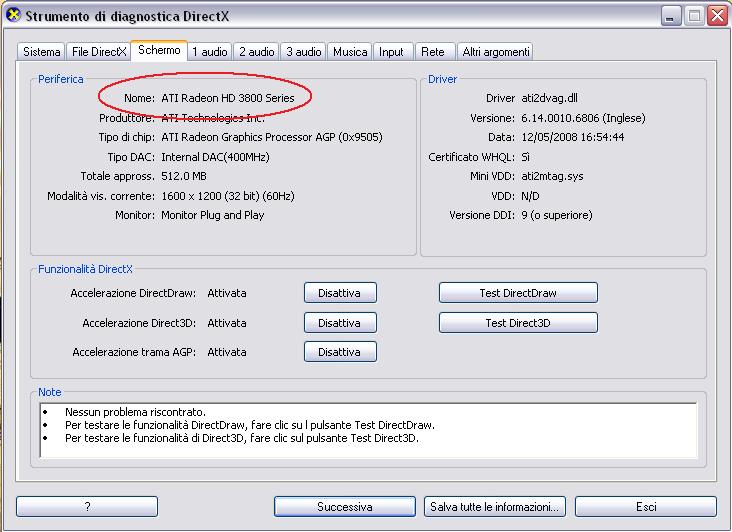
Task: Click the driver name ati2dvag.dll
Action: (549, 98)
